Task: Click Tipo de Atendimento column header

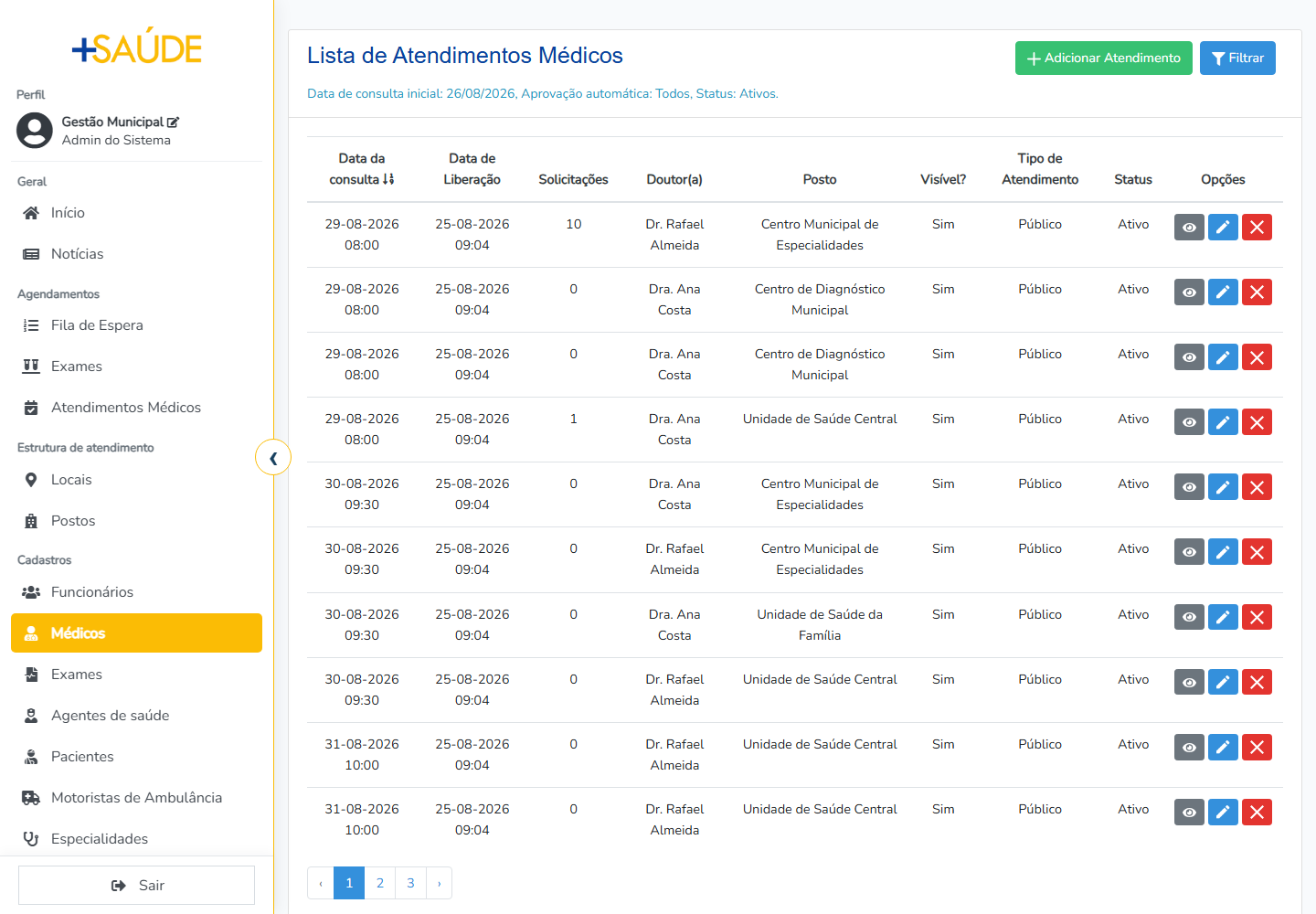Action: point(1040,169)
